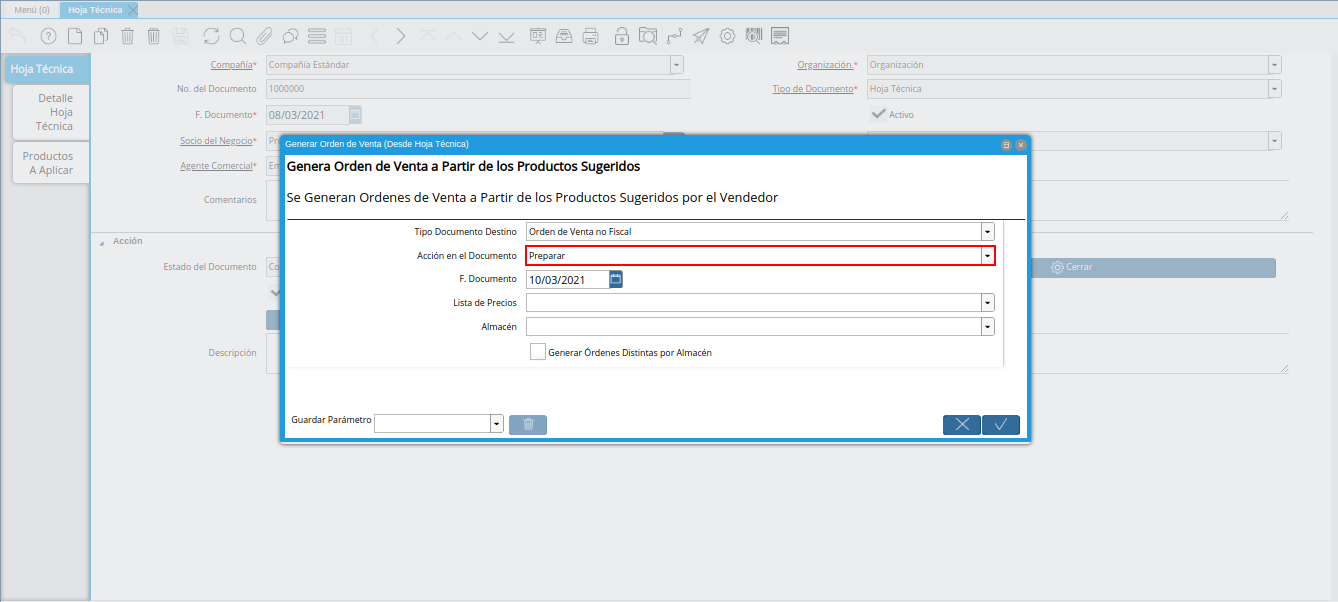This screenshot has width=1338, height=602.
Task: Cancel dialog with the X button
Action: coord(962,425)
